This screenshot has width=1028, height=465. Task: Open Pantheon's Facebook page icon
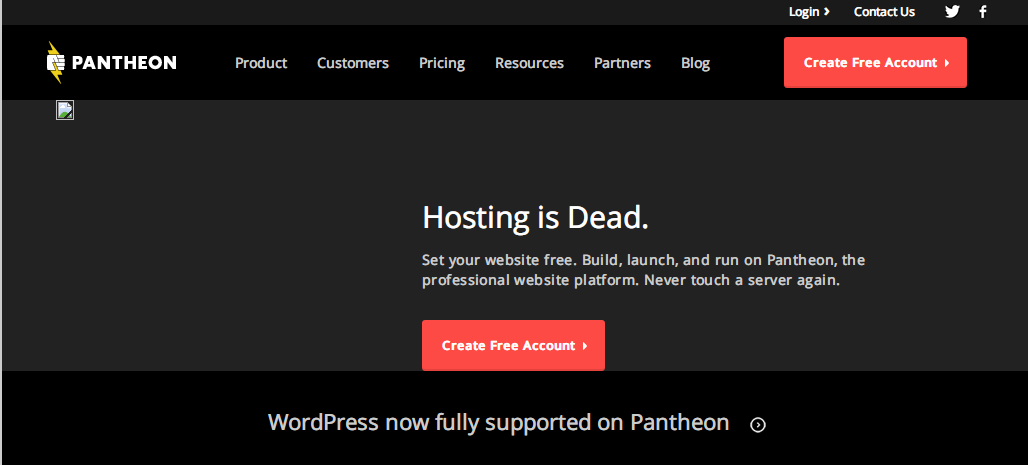click(x=983, y=12)
